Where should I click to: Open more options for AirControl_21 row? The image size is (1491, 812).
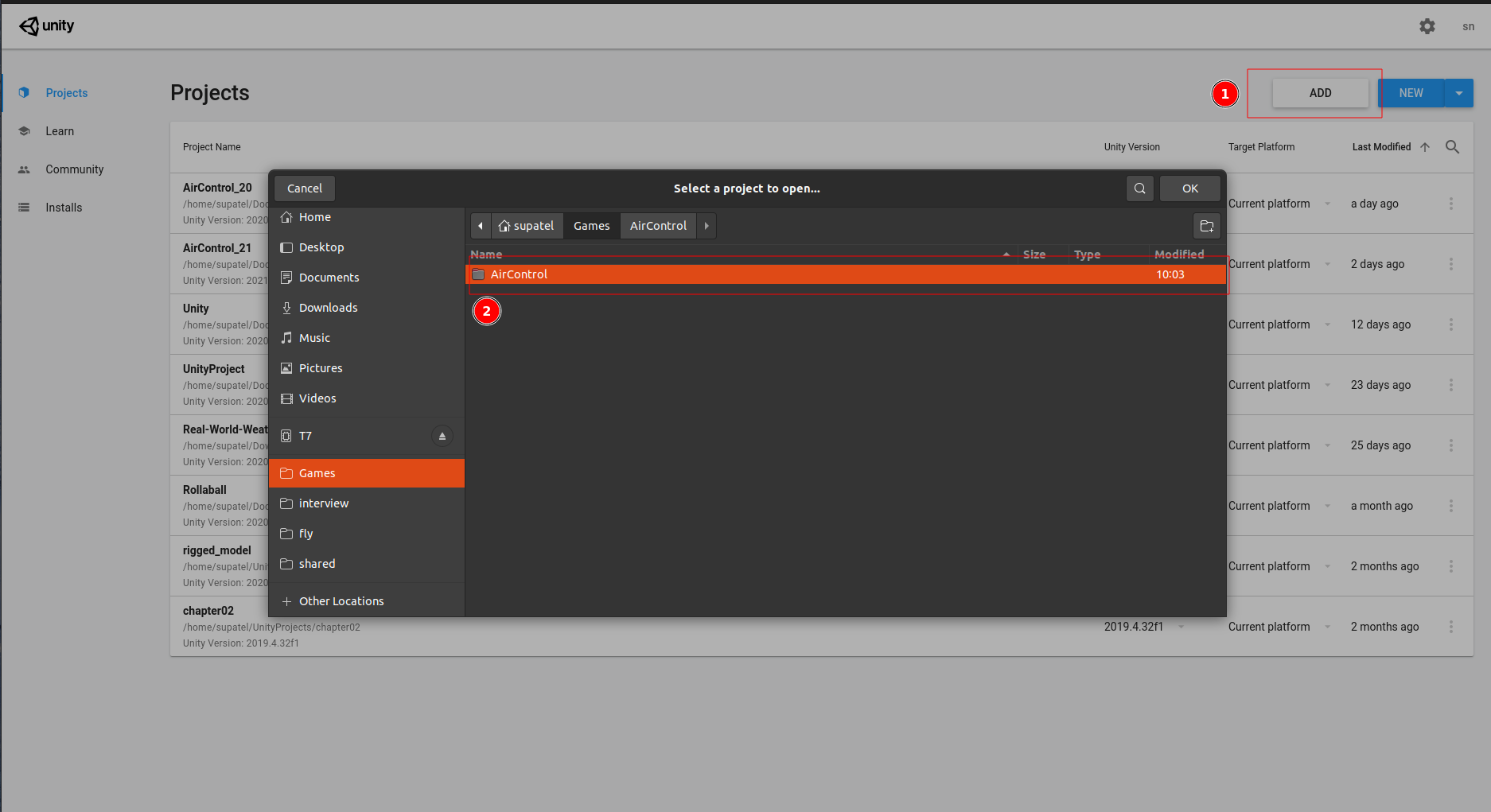coord(1451,264)
